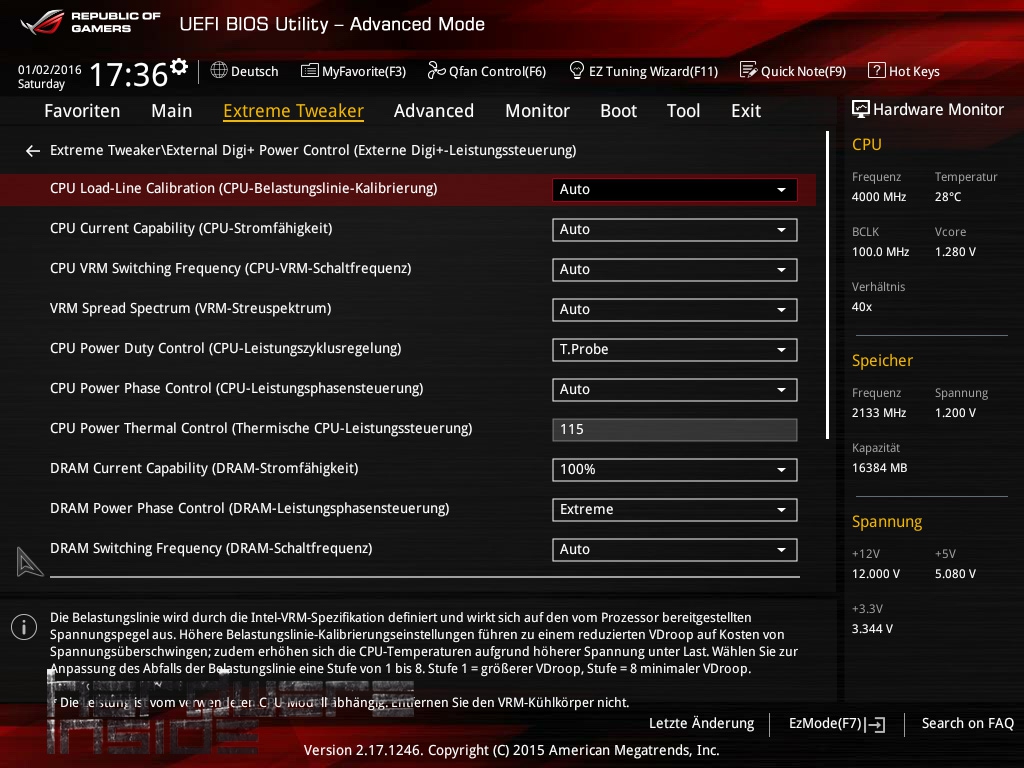Click the Republic of Gamers logo

pos(90,23)
